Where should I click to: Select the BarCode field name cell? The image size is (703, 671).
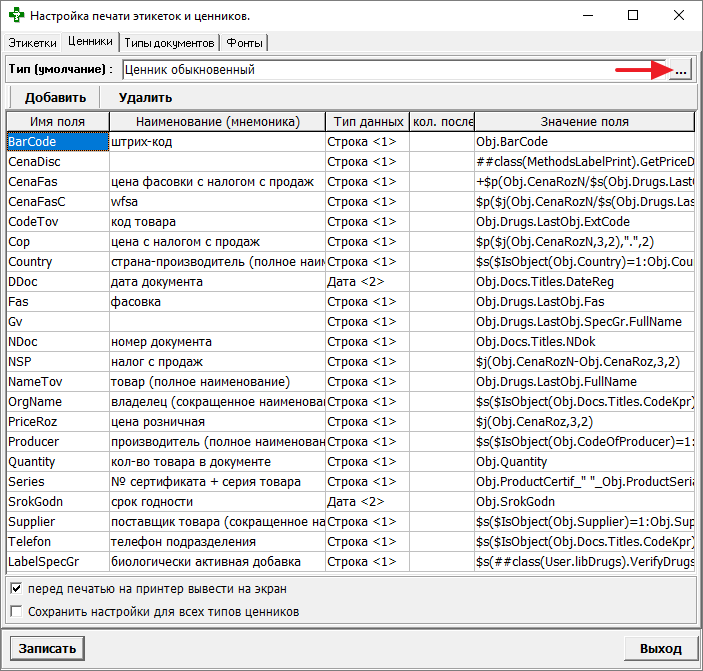[56, 142]
